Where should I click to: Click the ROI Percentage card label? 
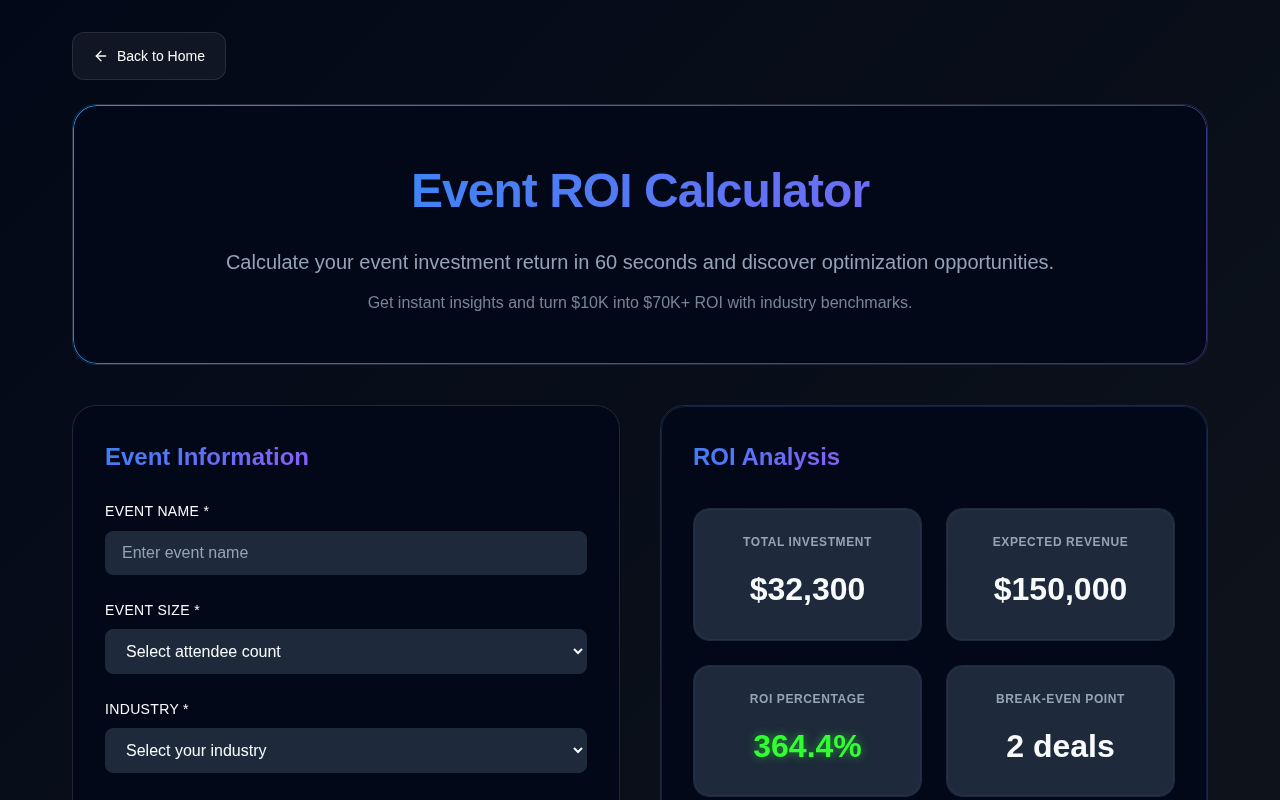(807, 699)
